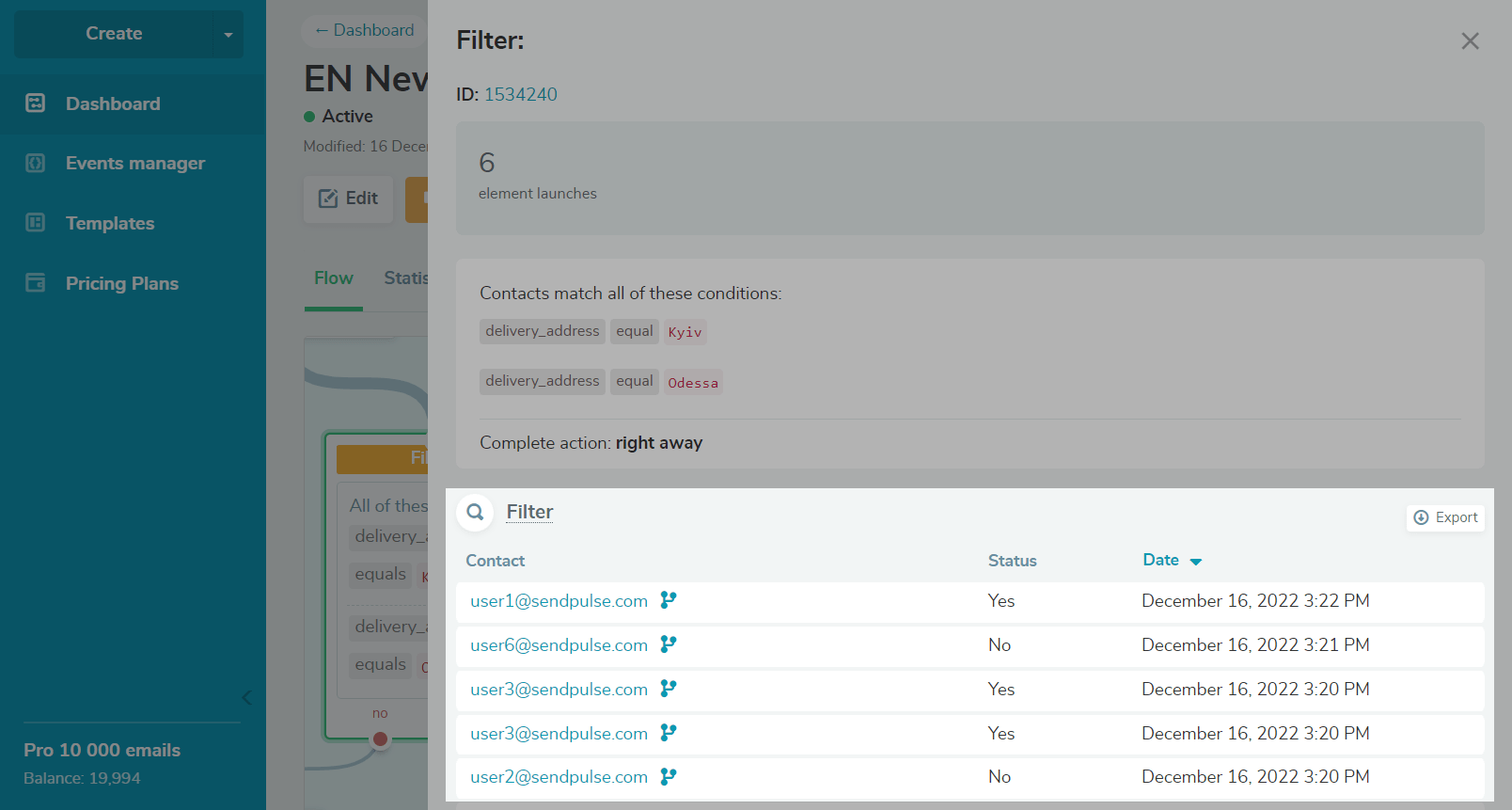Go back via the Dashboard breadcrumb

click(365, 30)
